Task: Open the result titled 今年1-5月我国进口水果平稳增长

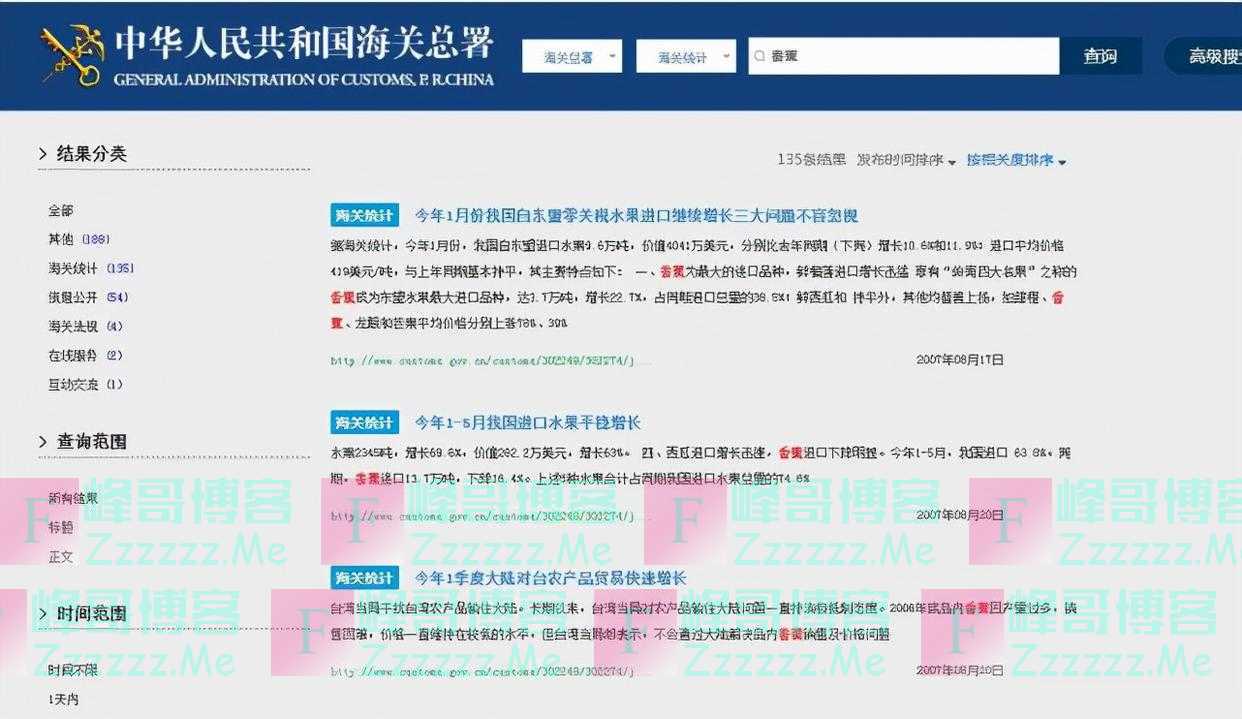Action: coord(527,422)
